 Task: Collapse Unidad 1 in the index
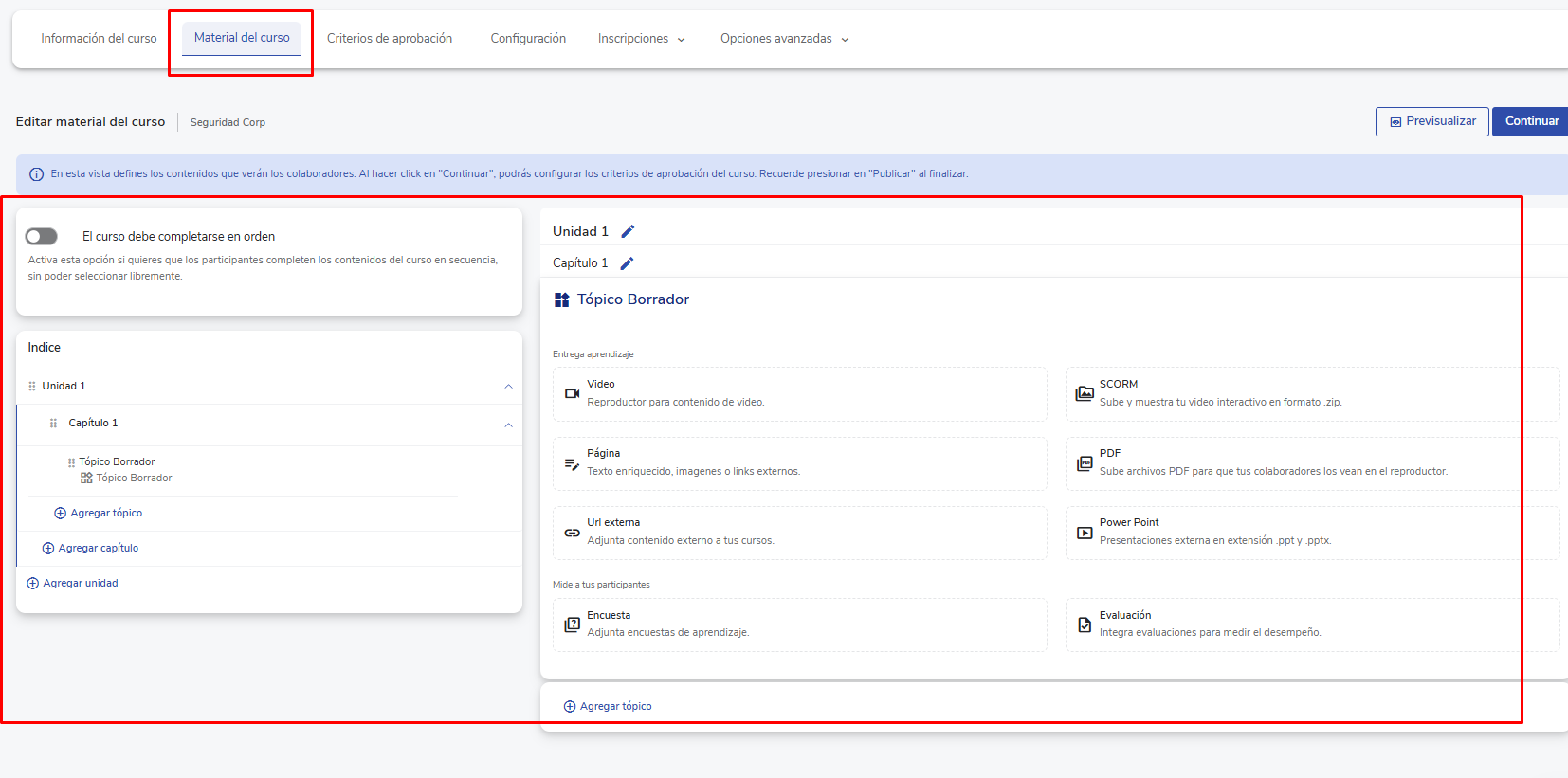pyautogui.click(x=508, y=387)
